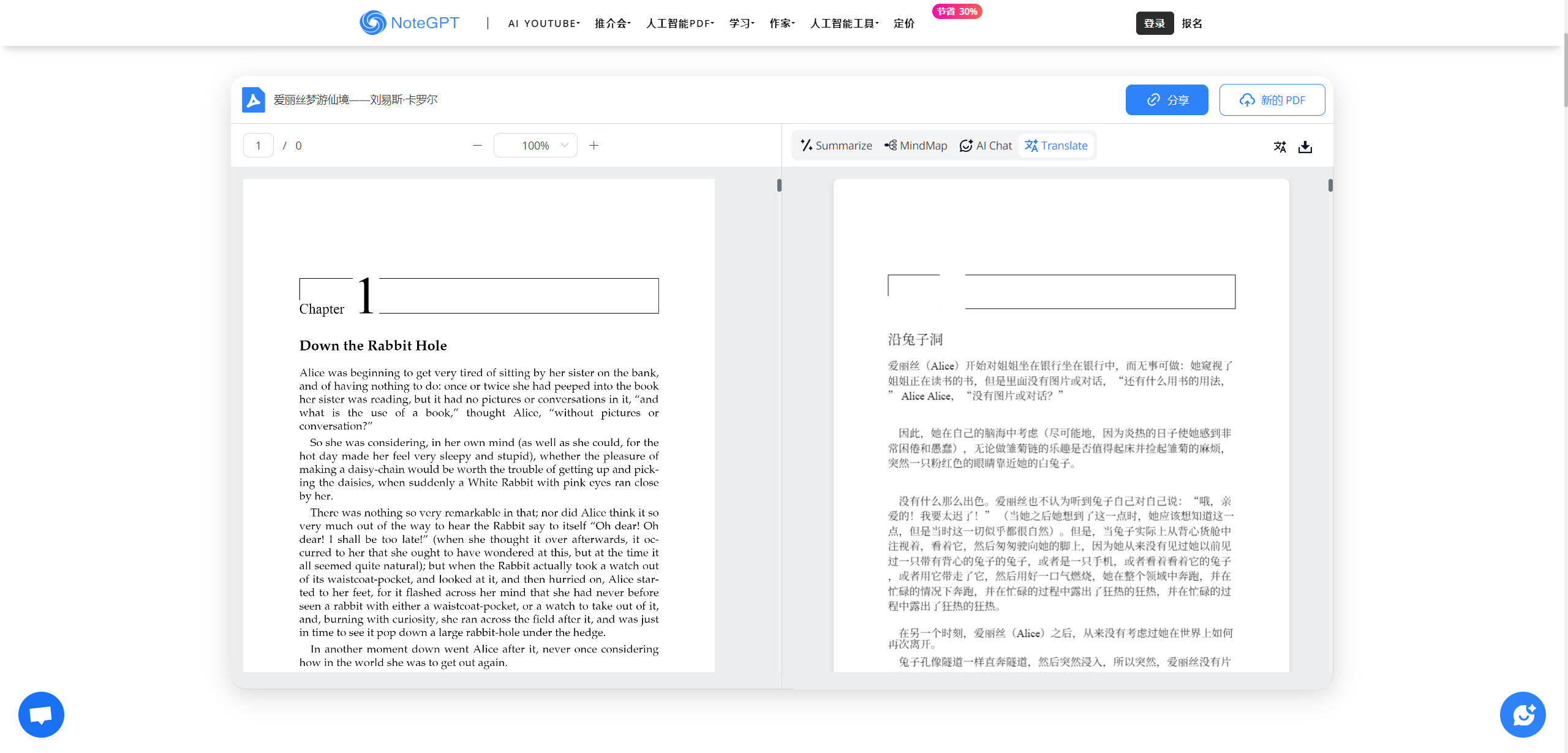Click the 'Down the Rabbit Hole' heading
Screen dimensions: 1568x753
pyautogui.click(x=373, y=346)
